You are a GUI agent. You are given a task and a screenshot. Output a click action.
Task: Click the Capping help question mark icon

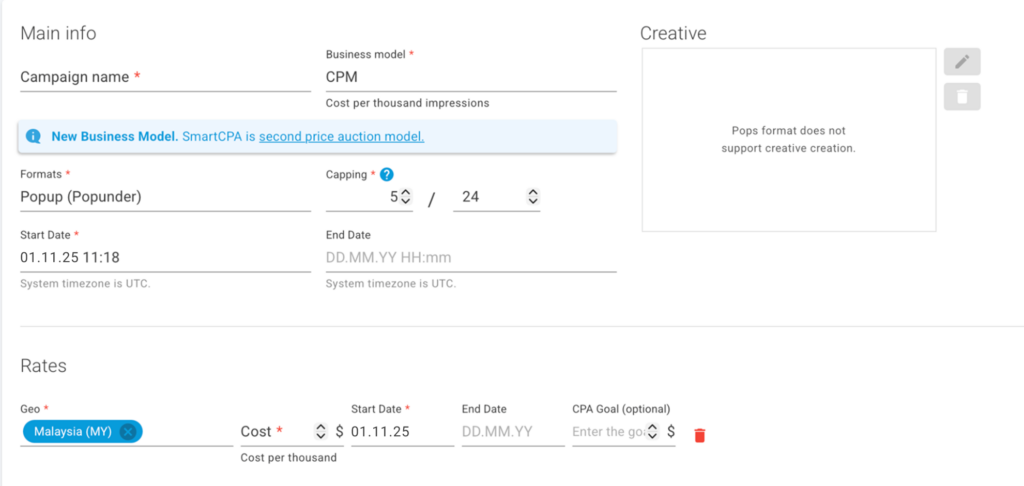387,175
